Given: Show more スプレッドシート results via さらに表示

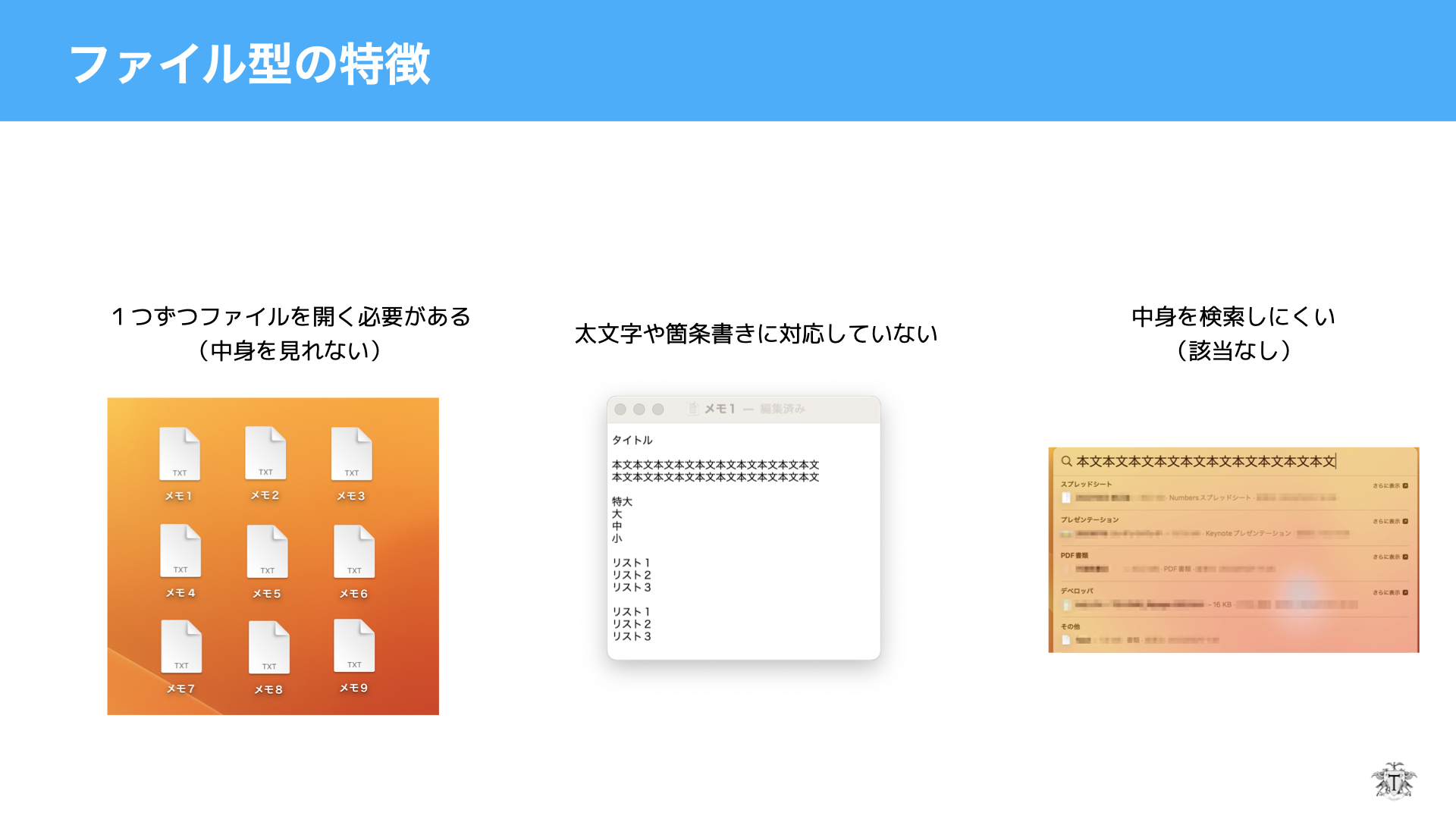Looking at the screenshot, I should point(1390,485).
